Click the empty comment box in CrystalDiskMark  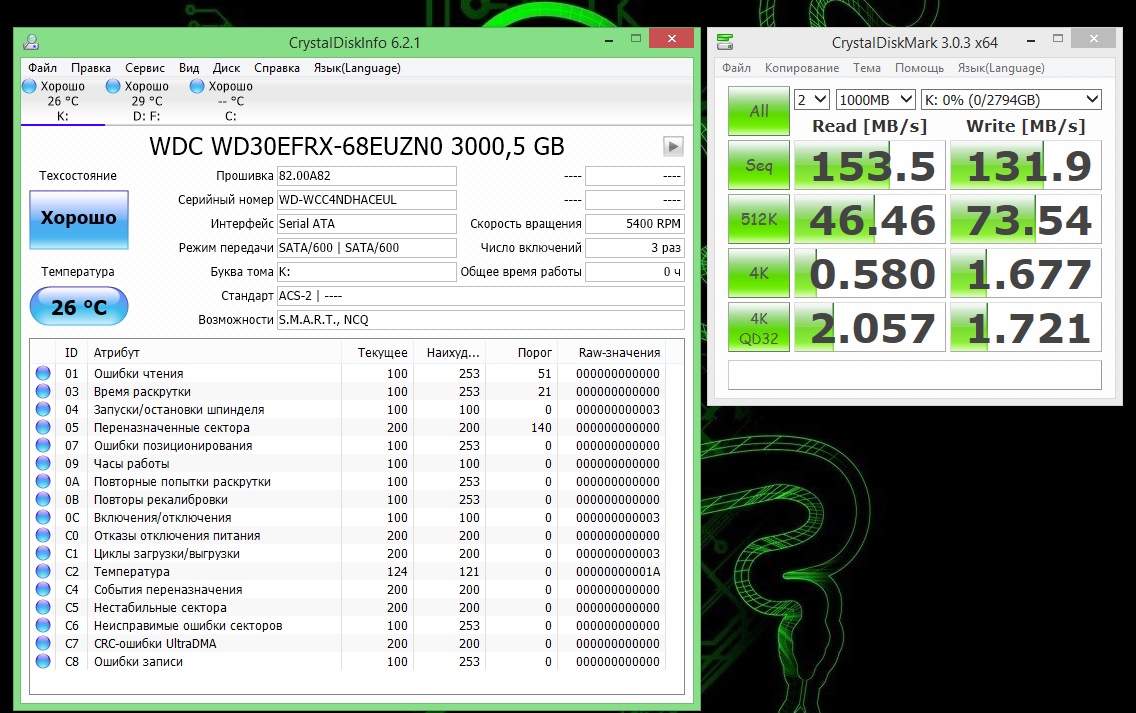tap(914, 375)
